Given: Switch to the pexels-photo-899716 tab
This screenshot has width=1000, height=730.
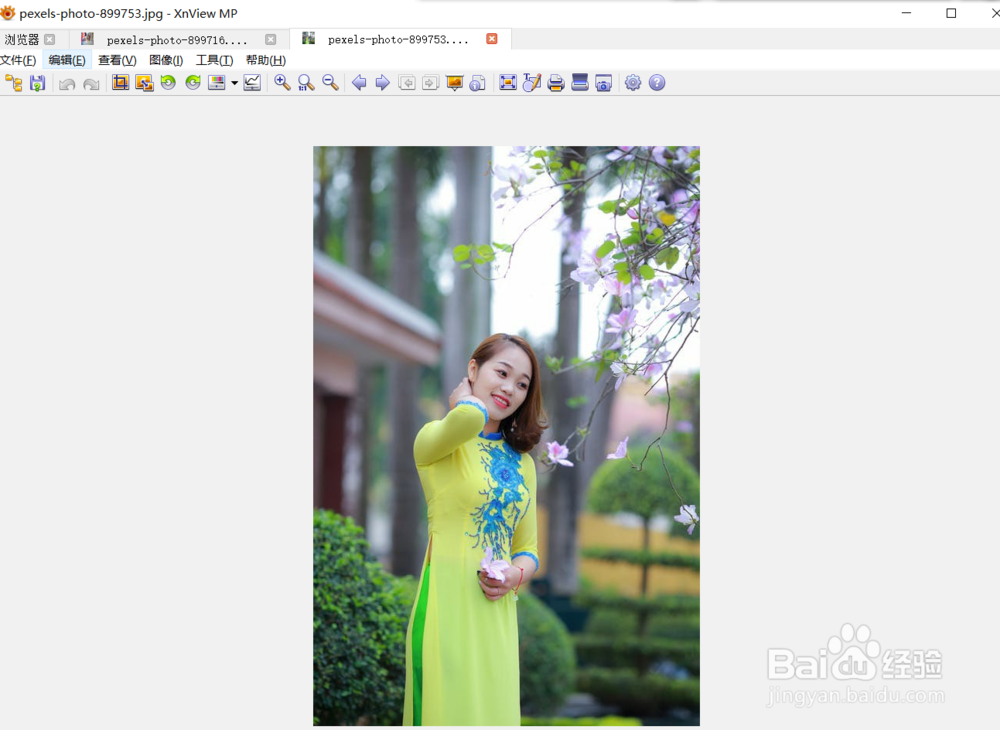Looking at the screenshot, I should 177,40.
